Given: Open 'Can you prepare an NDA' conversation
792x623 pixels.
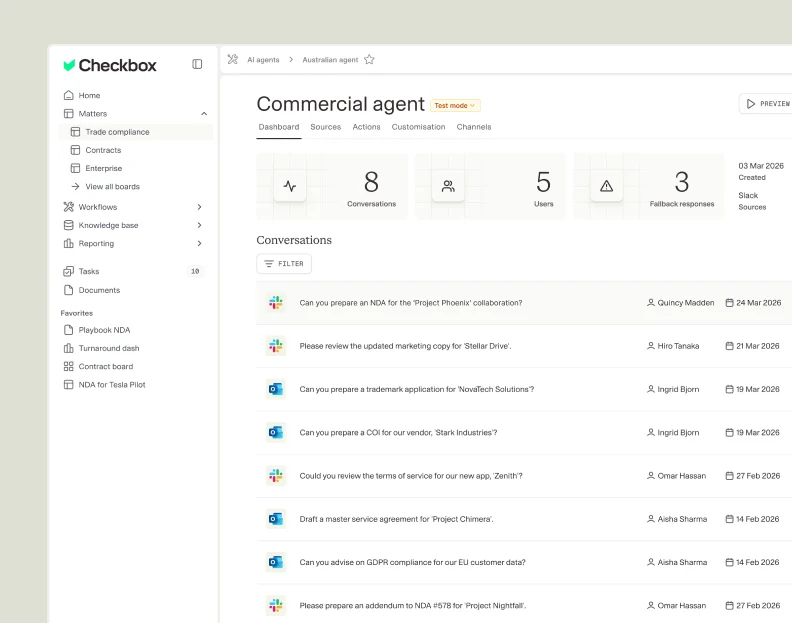Looking at the screenshot, I should (x=411, y=303).
